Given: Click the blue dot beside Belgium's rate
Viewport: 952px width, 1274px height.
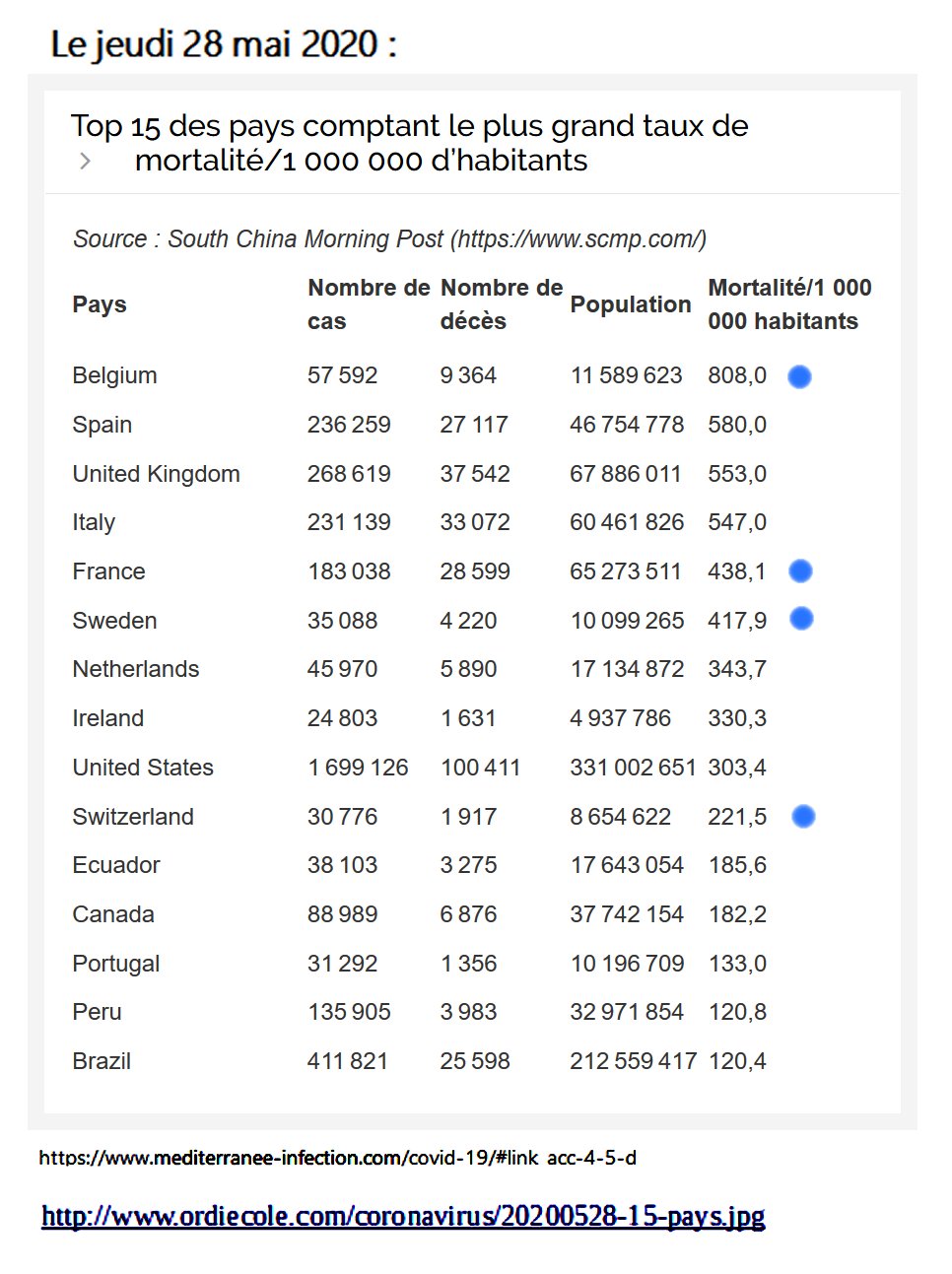Looking at the screenshot, I should tap(799, 376).
